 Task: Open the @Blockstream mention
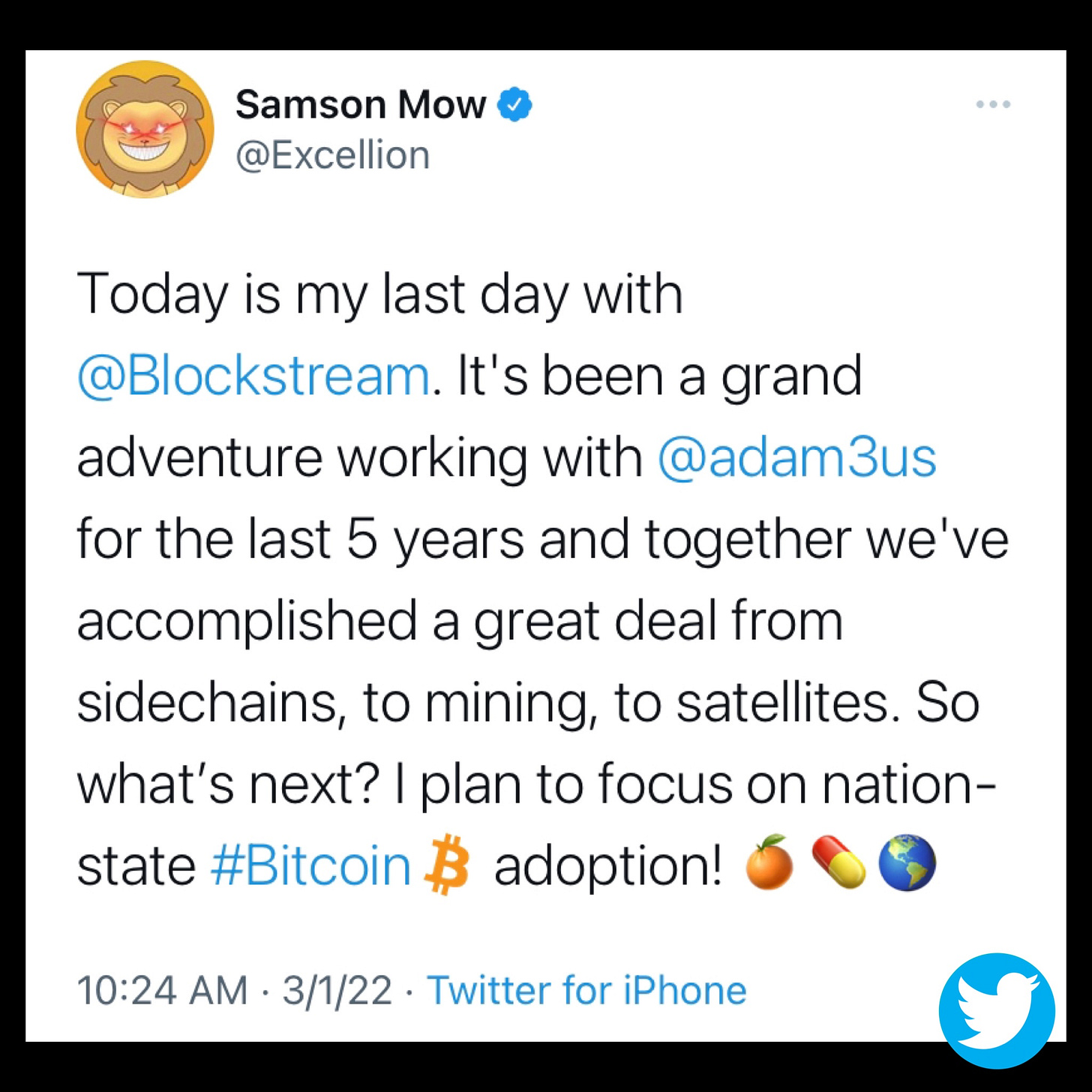[x=254, y=375]
